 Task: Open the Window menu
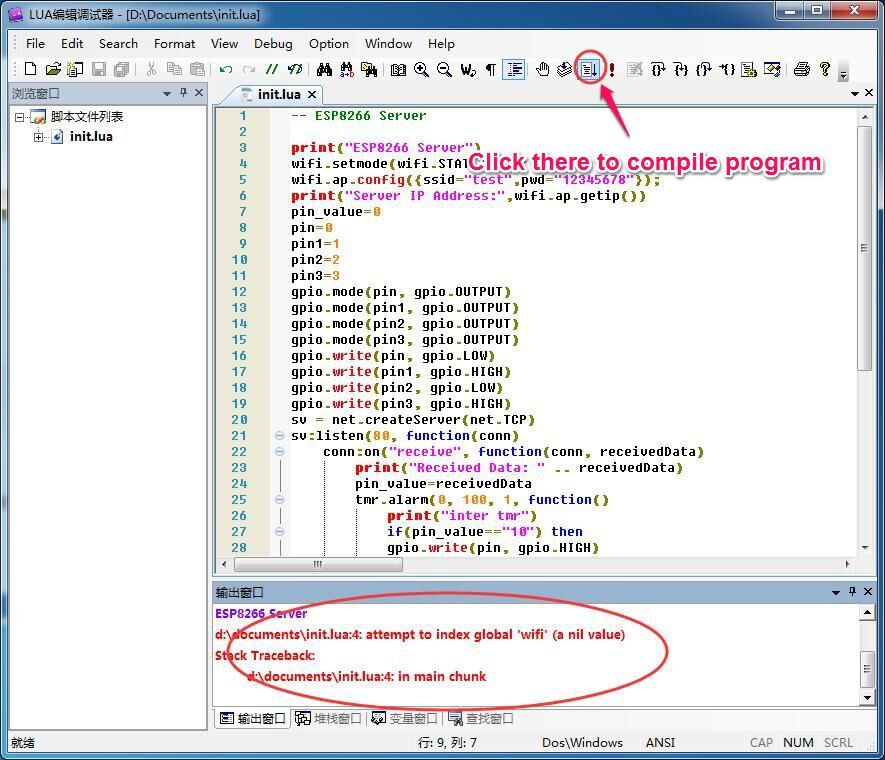click(x=388, y=43)
